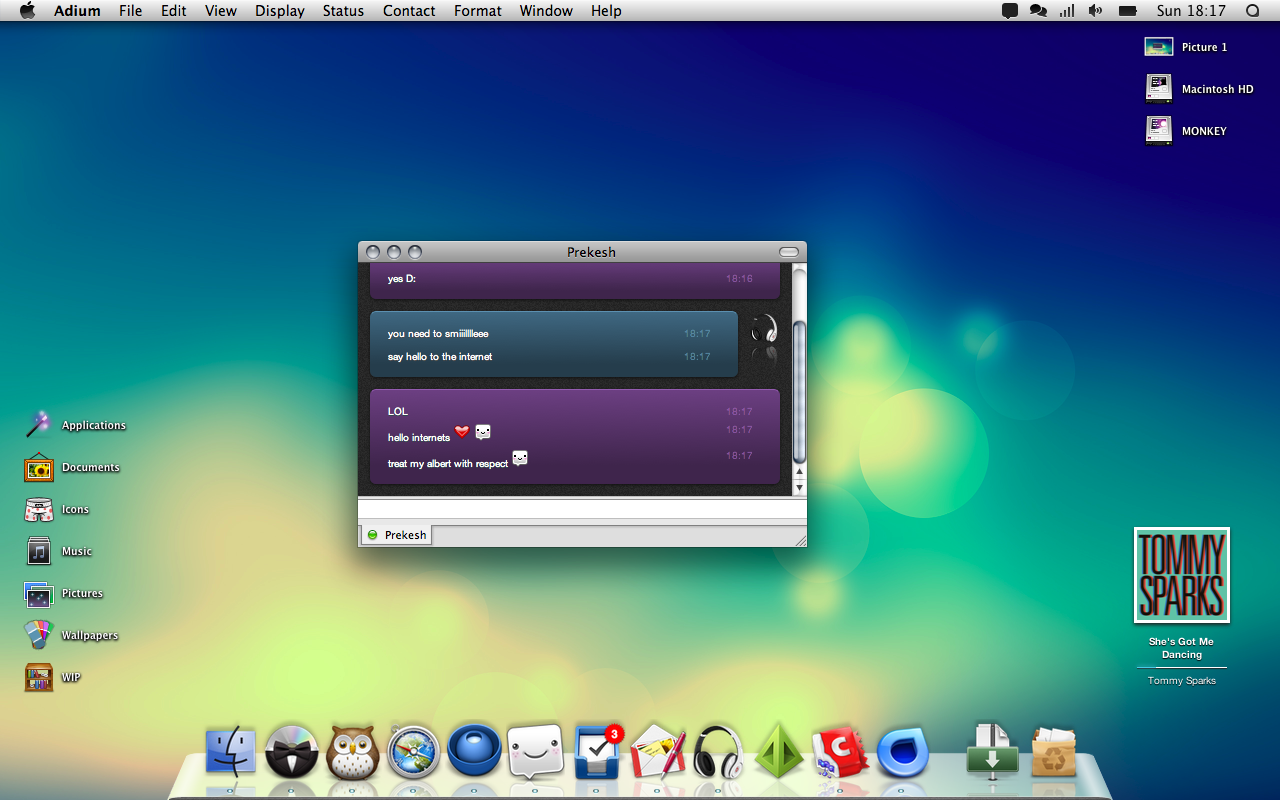Click the 'yes D:' message text
The image size is (1280, 800).
pyautogui.click(x=402, y=279)
